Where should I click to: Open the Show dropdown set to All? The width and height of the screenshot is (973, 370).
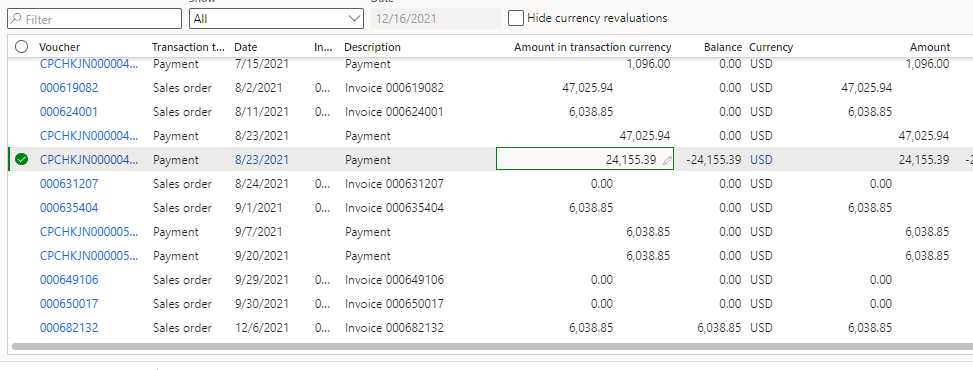click(x=276, y=19)
